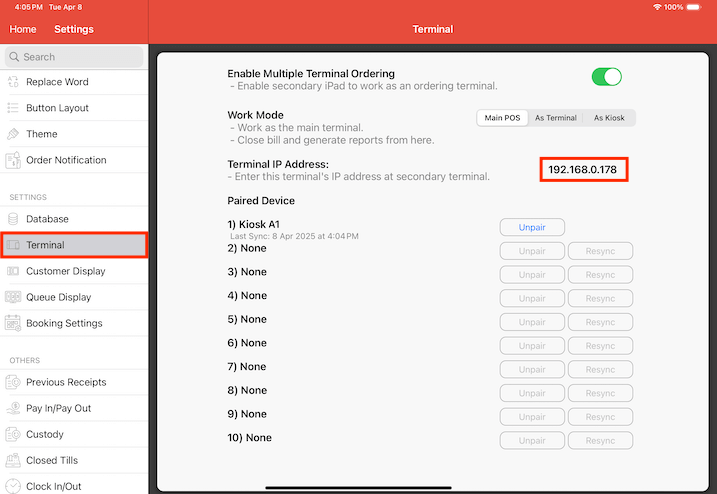
Task: Click Resync for device slot 6
Action: click(x=600, y=346)
